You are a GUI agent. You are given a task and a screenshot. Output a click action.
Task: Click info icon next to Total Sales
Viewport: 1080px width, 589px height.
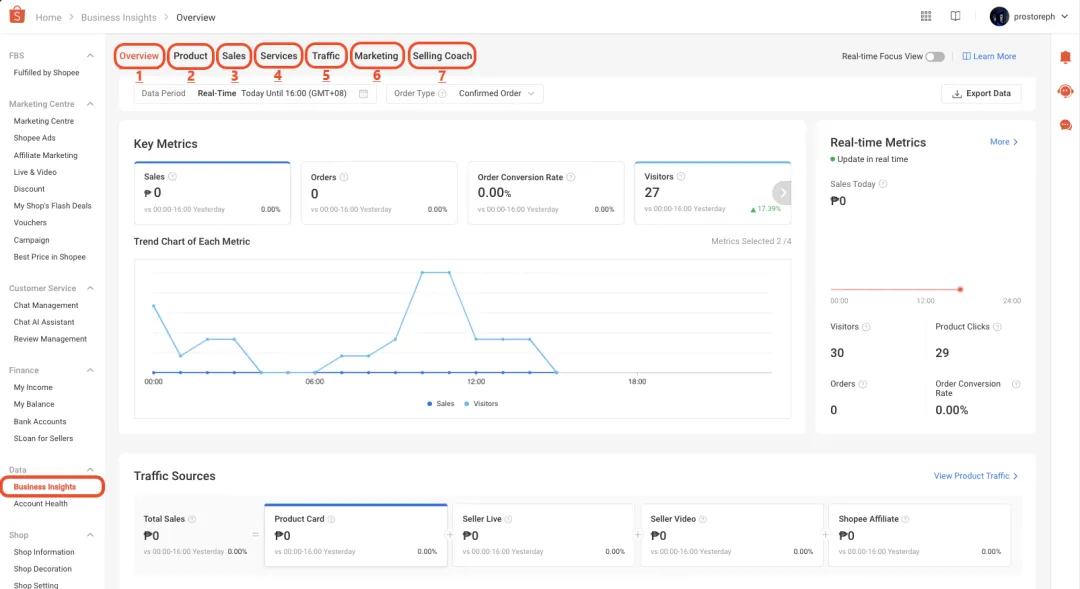192,519
